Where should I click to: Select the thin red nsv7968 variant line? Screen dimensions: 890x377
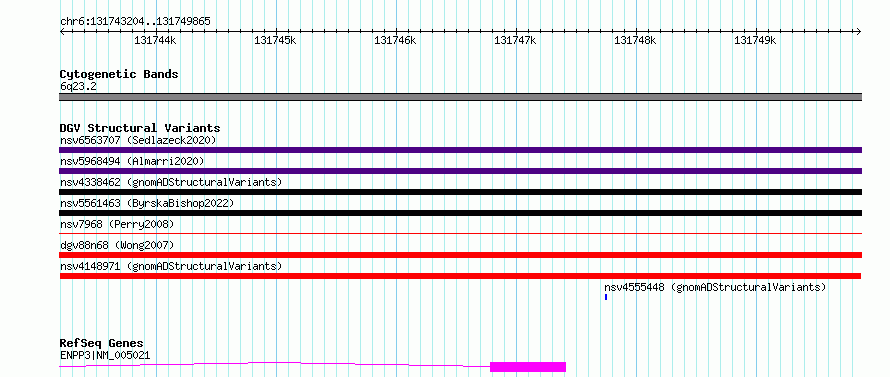click(460, 233)
